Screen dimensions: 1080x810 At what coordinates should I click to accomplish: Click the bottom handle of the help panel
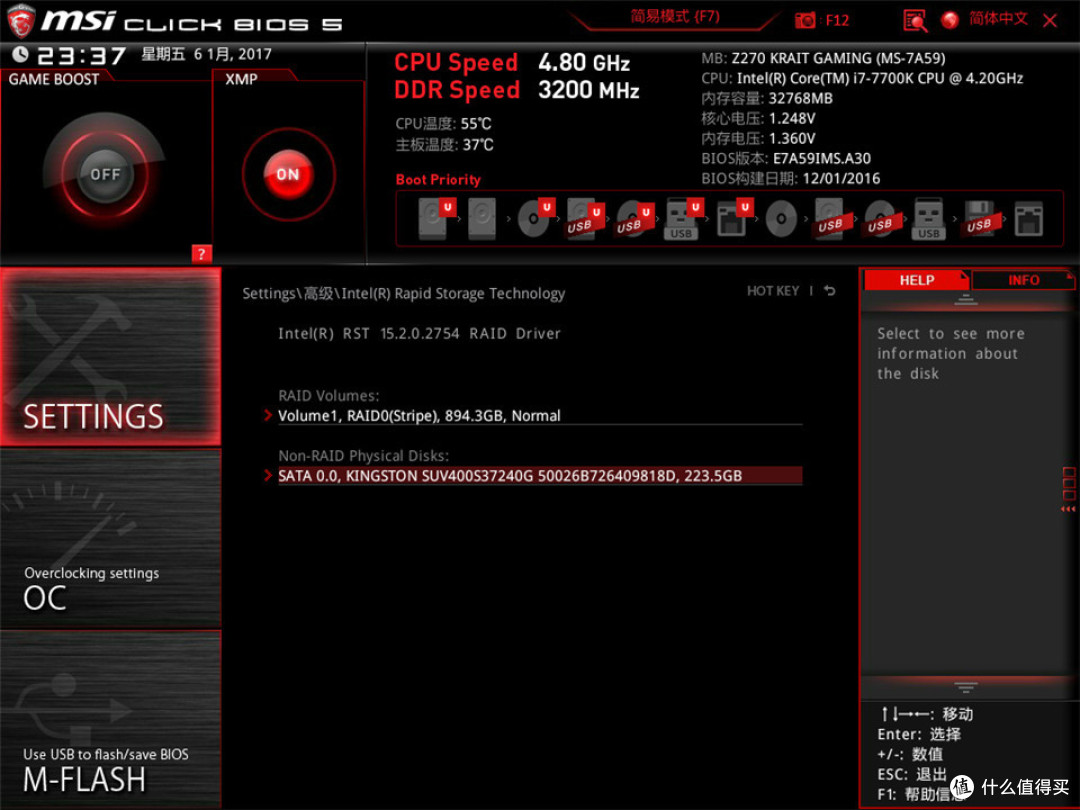pyautogui.click(x=966, y=687)
